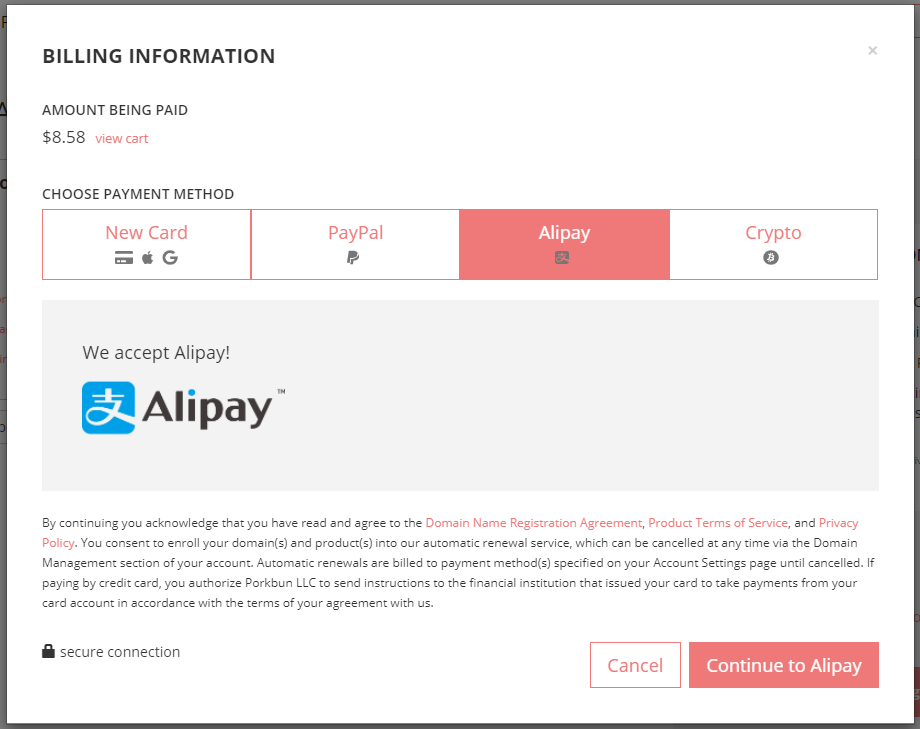Click the 'CHOOSE PAYMENT METHOD' label
The image size is (920, 729).
(138, 194)
